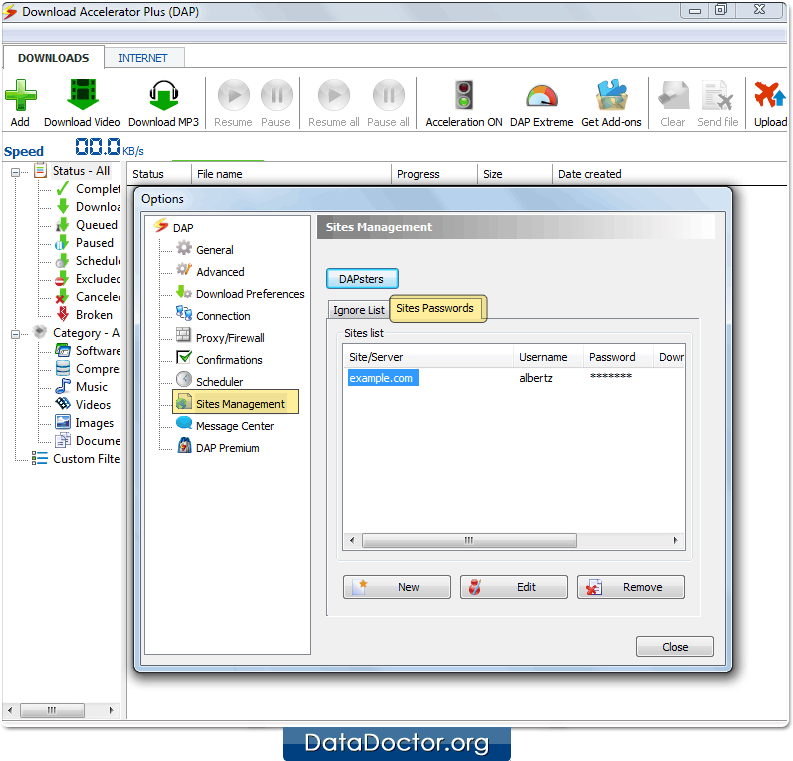Select Downloading status filter
Screen dimensions: 793x761
(x=89, y=207)
